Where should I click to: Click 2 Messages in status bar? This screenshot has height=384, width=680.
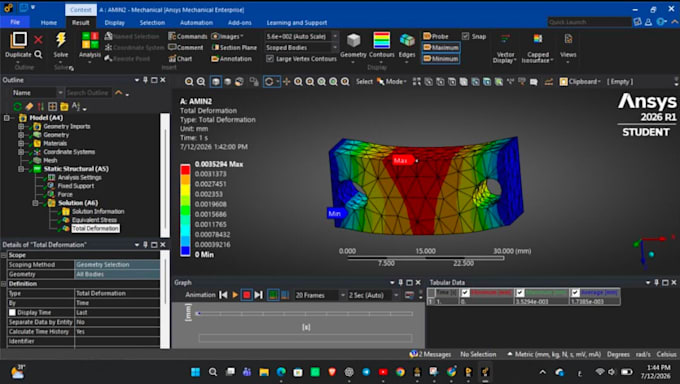[431, 354]
